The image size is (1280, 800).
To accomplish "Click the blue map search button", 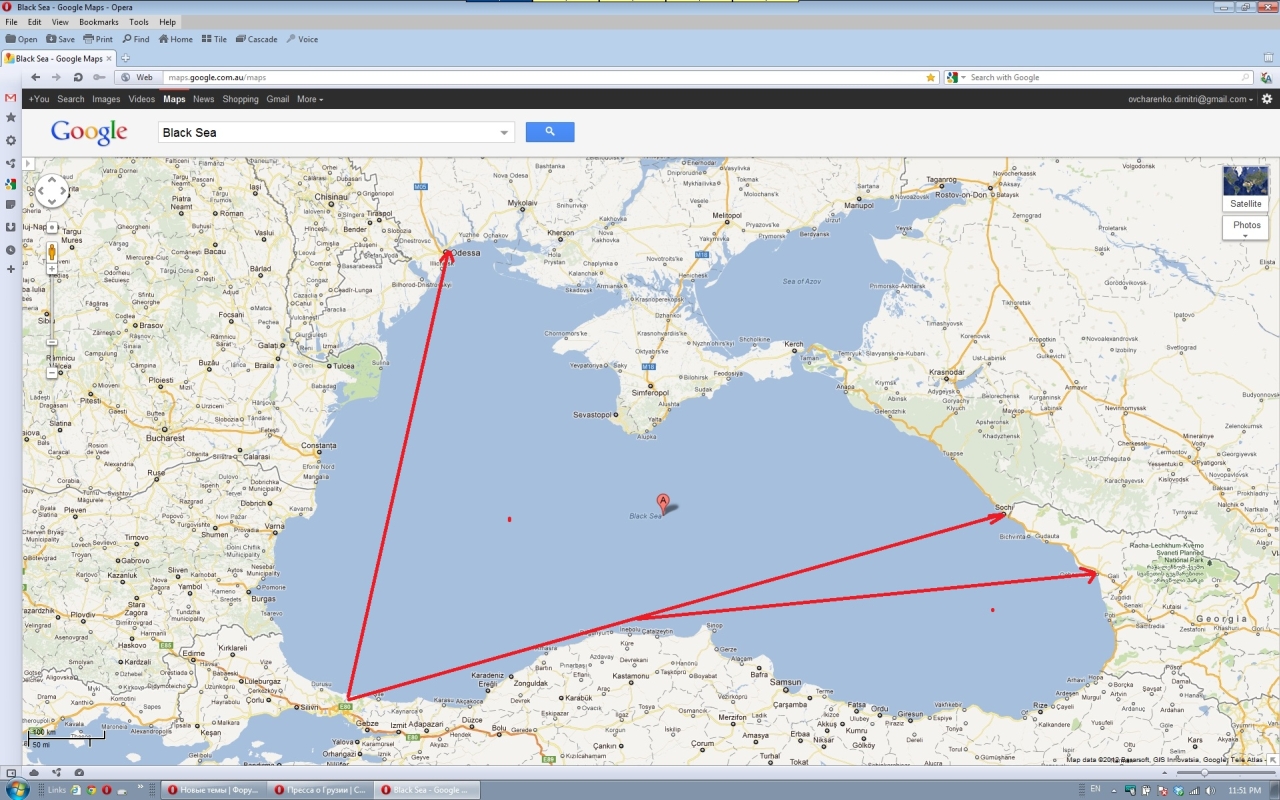I will [x=549, y=132].
